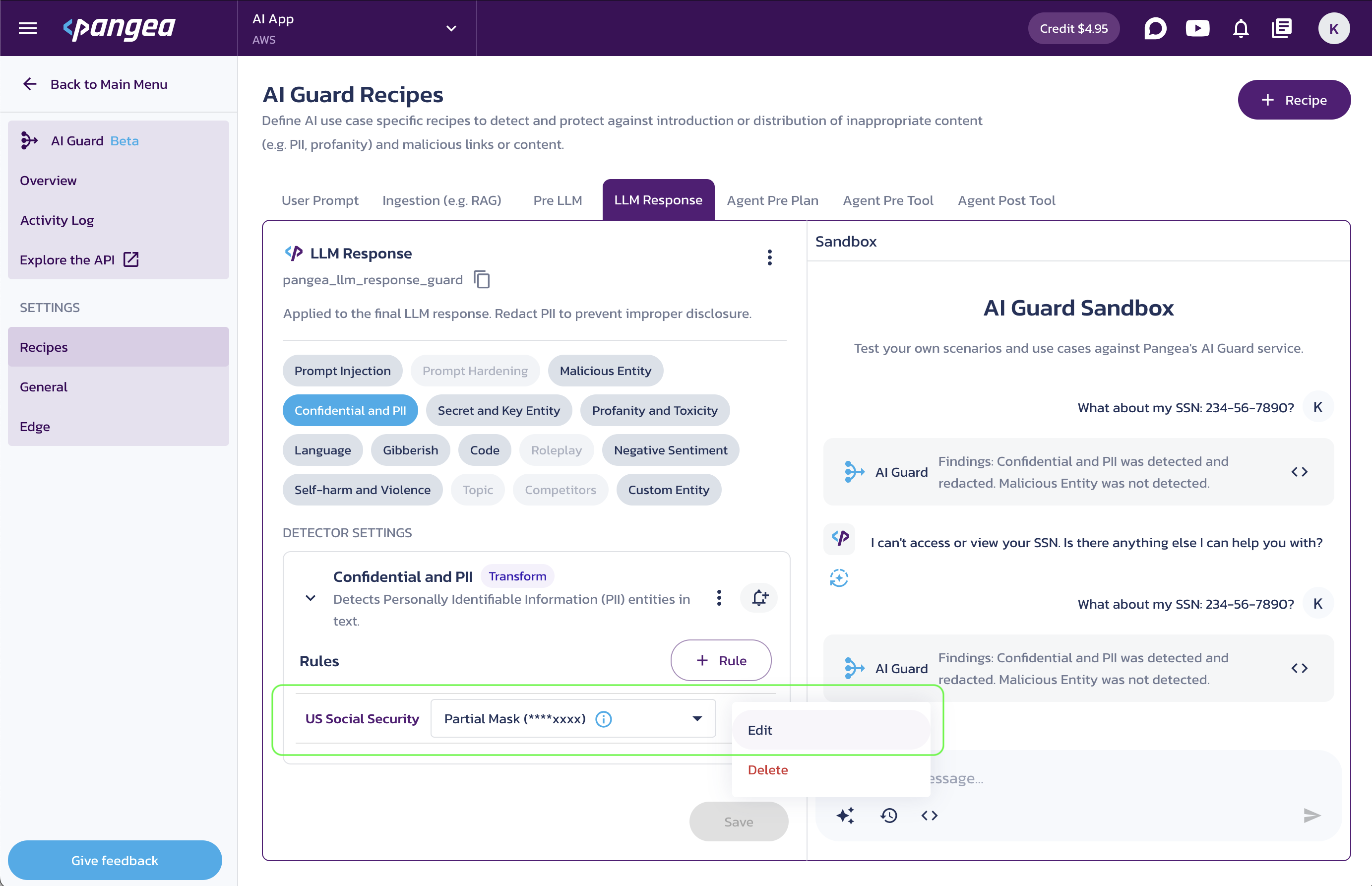The height and width of the screenshot is (886, 1372).
Task: Toggle the Language detector
Action: tap(322, 450)
